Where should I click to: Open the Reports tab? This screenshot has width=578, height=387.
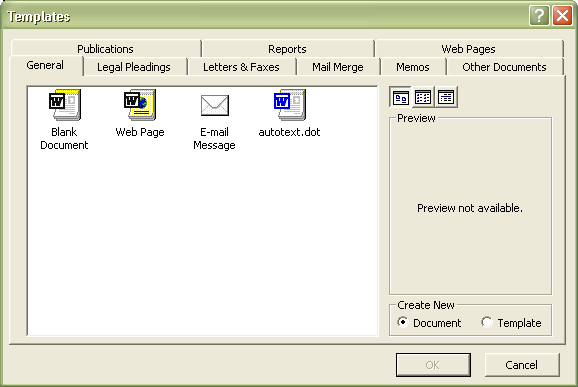(x=287, y=49)
